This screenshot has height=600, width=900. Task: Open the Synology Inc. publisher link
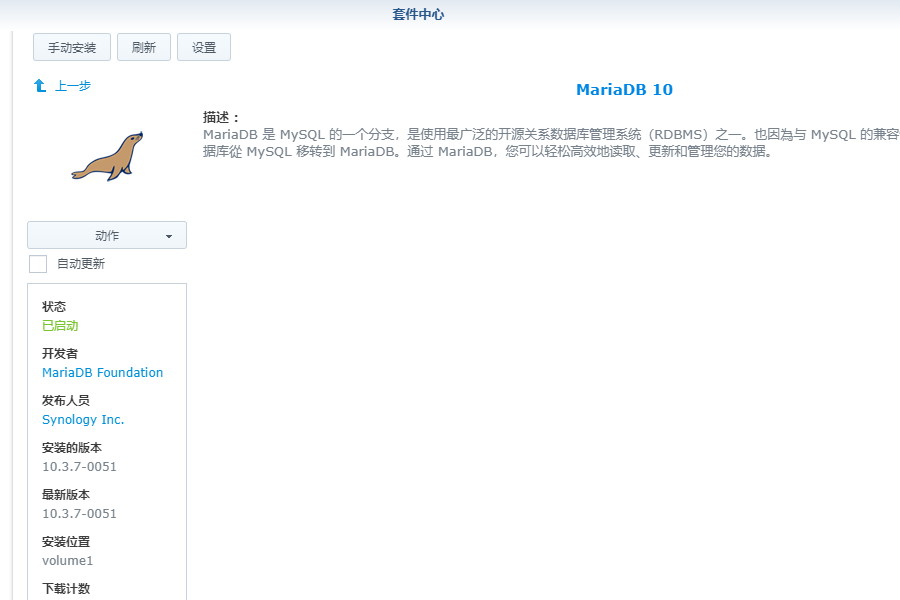click(83, 419)
